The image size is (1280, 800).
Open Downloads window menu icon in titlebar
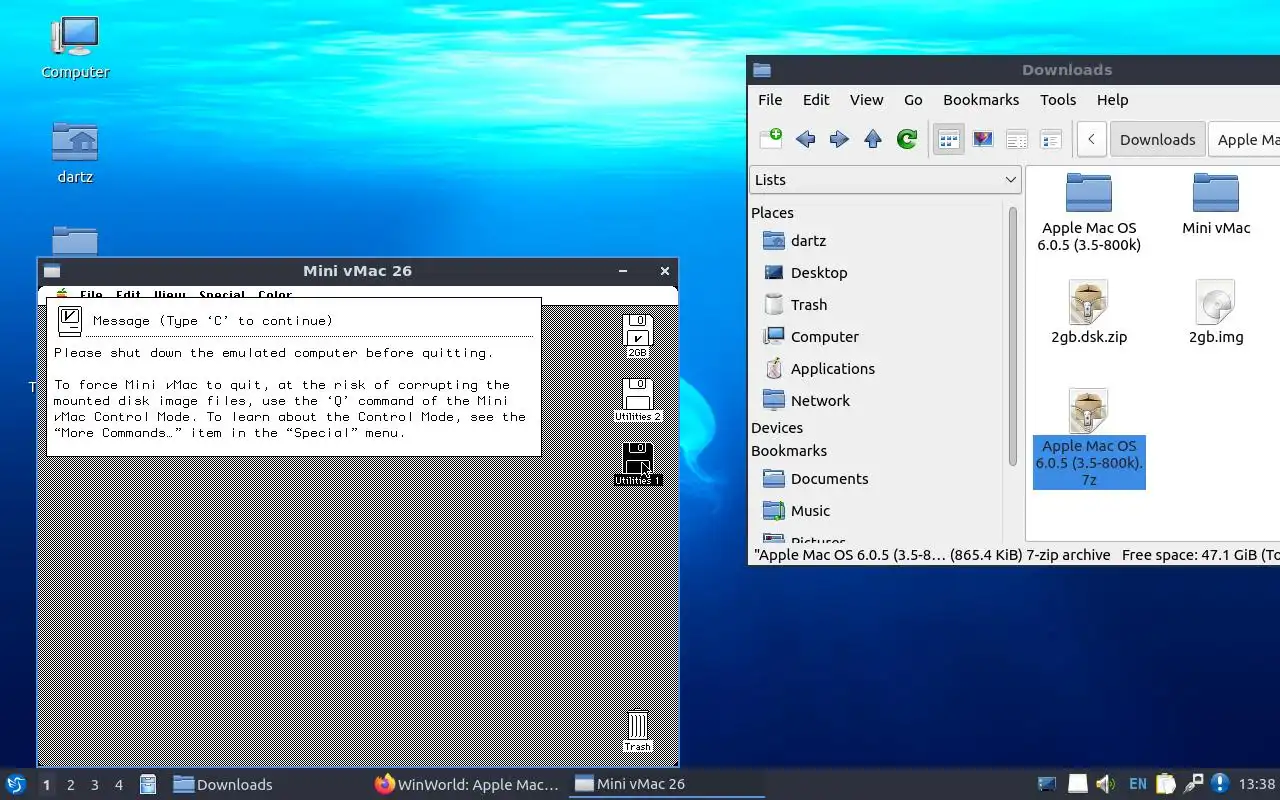pyautogui.click(x=762, y=70)
